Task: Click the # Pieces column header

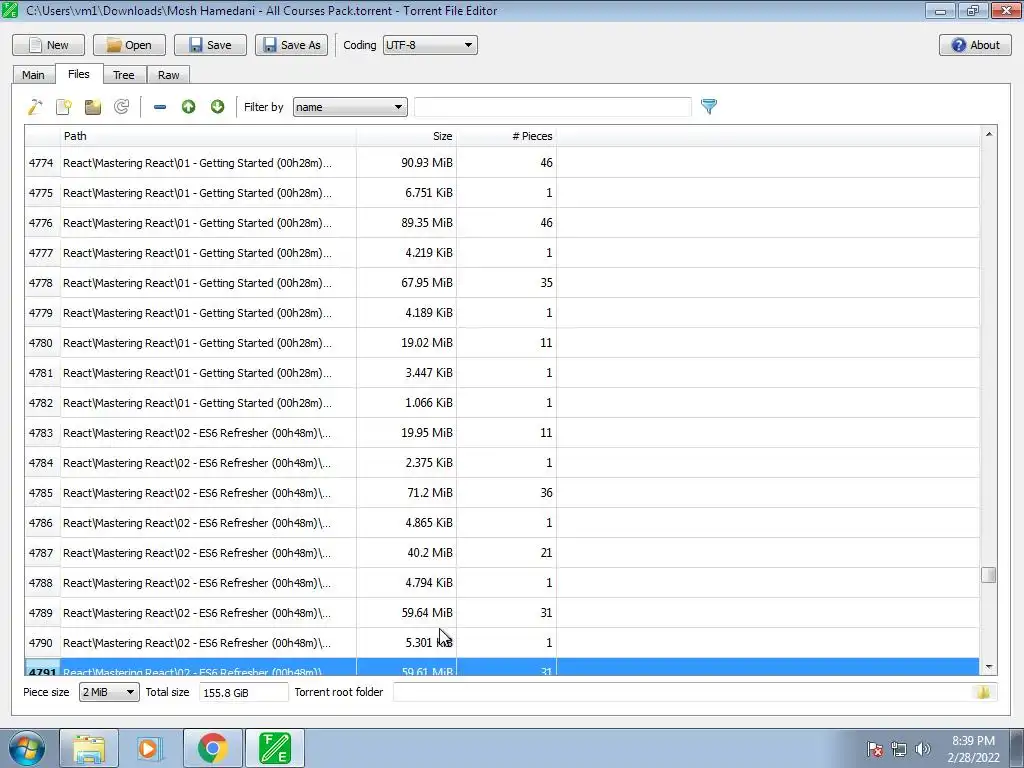Action: coord(506,136)
